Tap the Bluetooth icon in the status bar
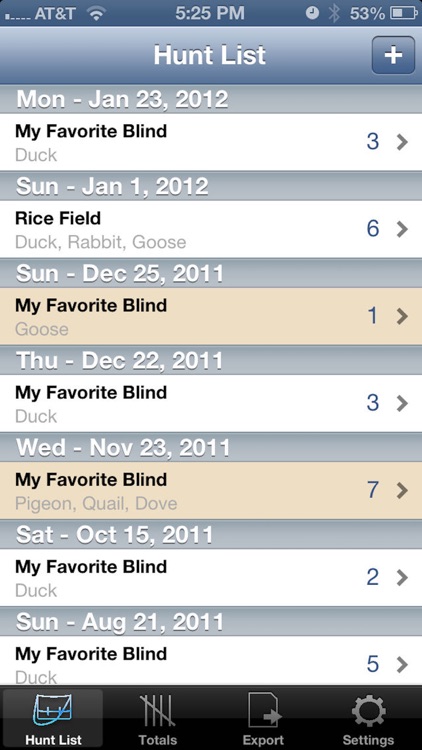 coord(334,13)
